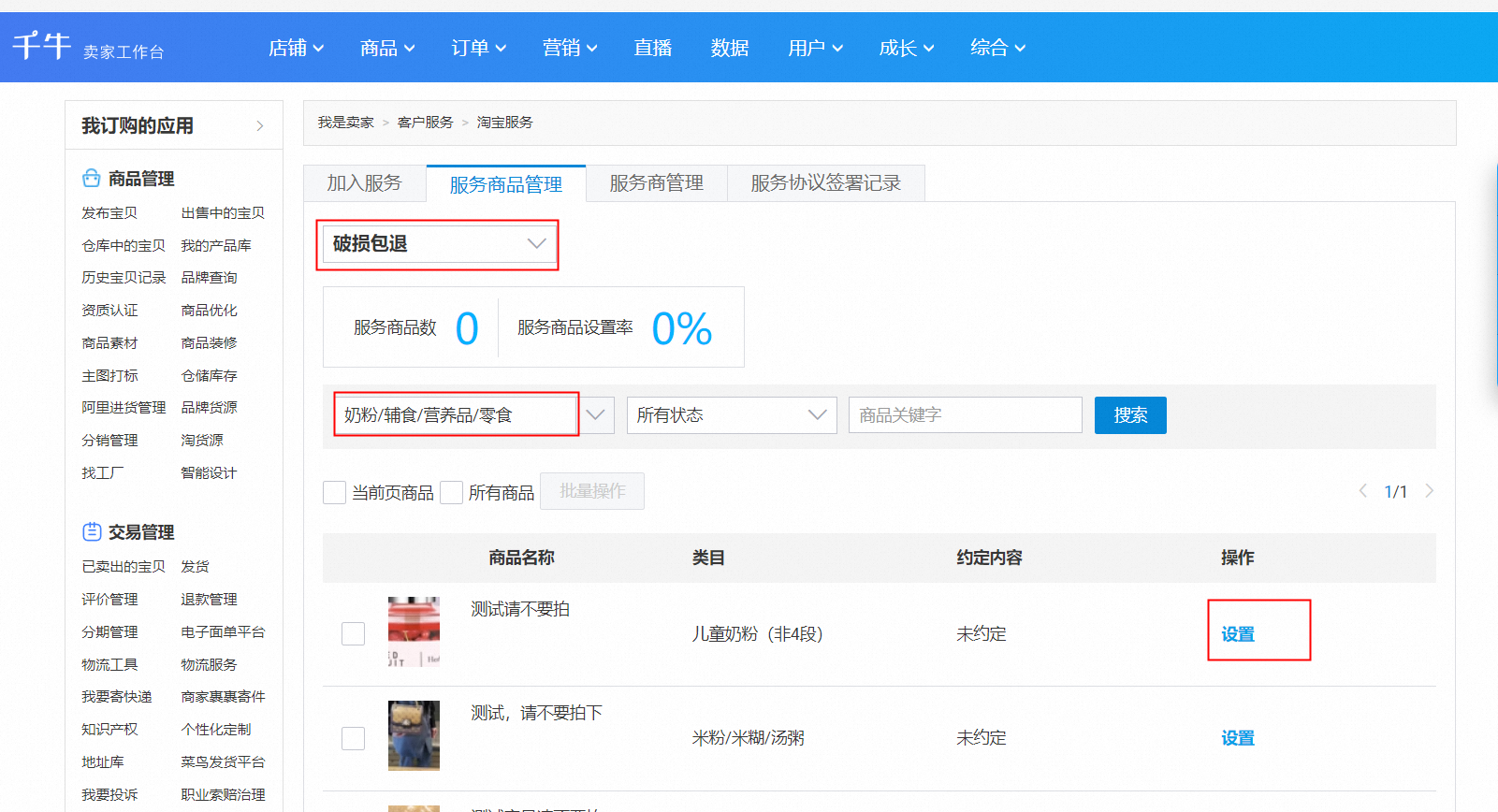This screenshot has width=1498, height=812.
Task: Open 商品装修 in sidebar
Action: click(x=209, y=343)
